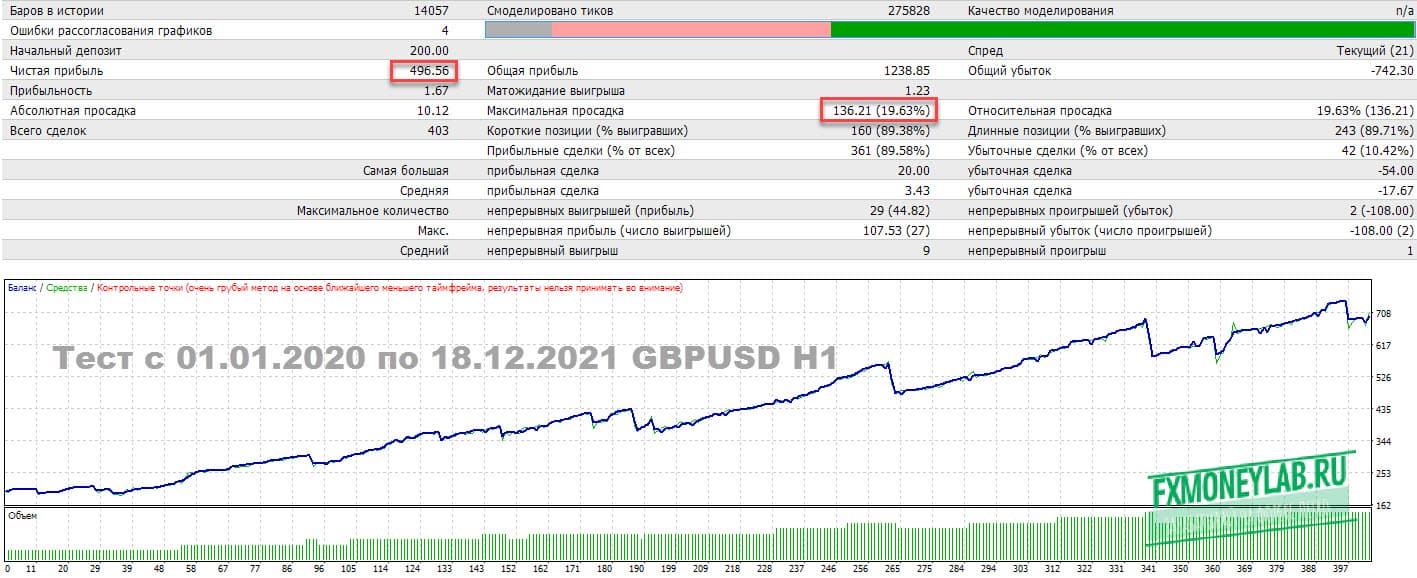Select the long positions value 243 (89.71%)
The height and width of the screenshot is (578, 1417).
coord(1373,131)
